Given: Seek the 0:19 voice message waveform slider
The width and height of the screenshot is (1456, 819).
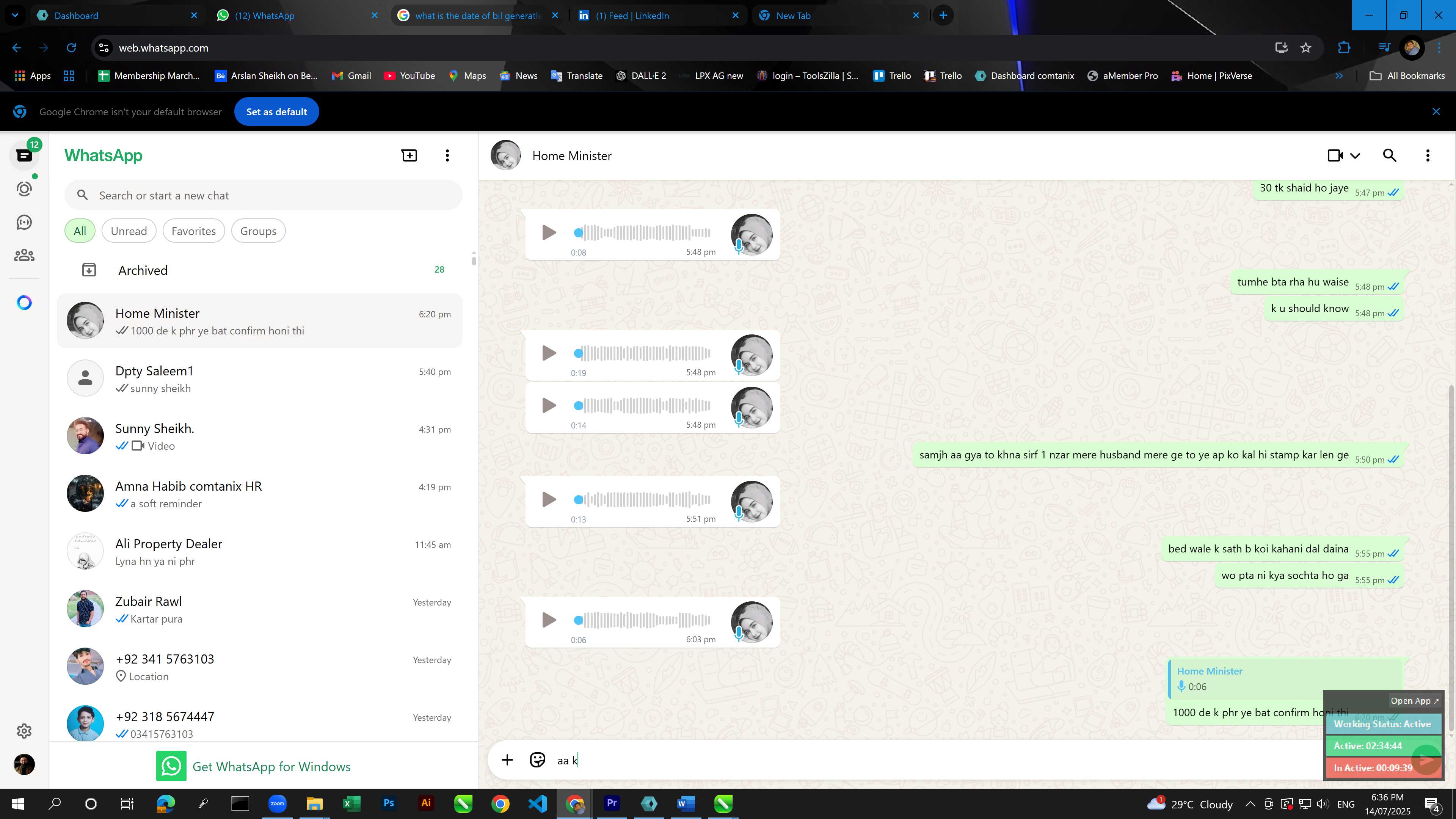Looking at the screenshot, I should point(643,353).
